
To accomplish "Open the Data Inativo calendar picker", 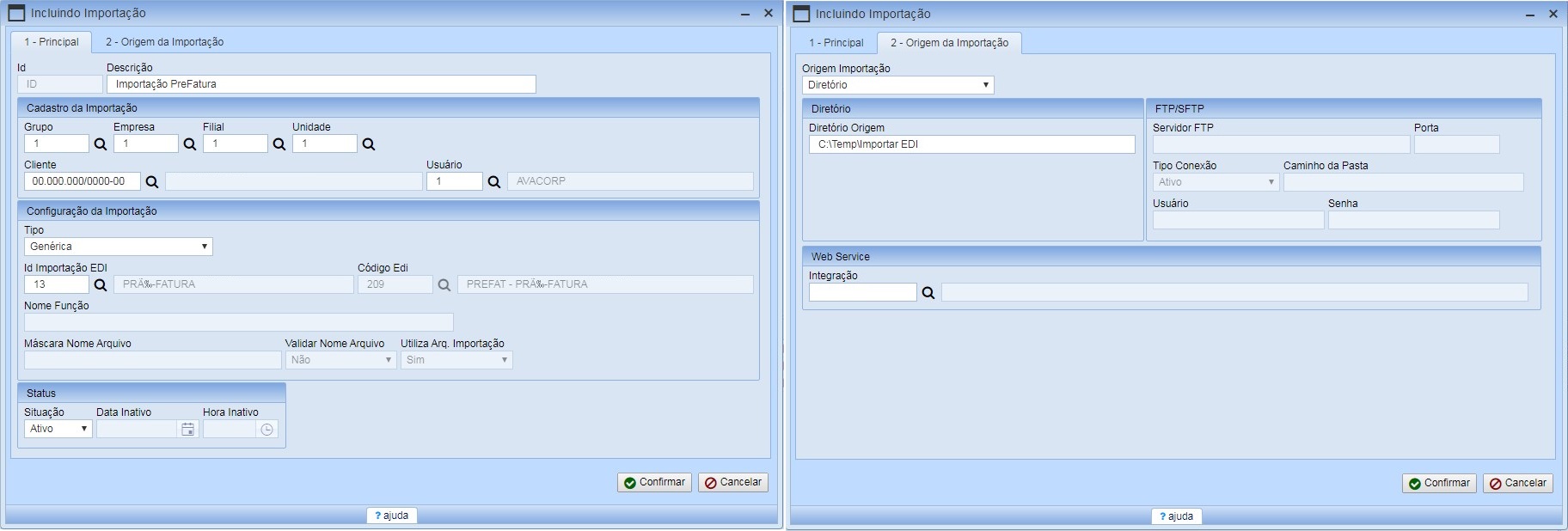I will (x=187, y=430).
